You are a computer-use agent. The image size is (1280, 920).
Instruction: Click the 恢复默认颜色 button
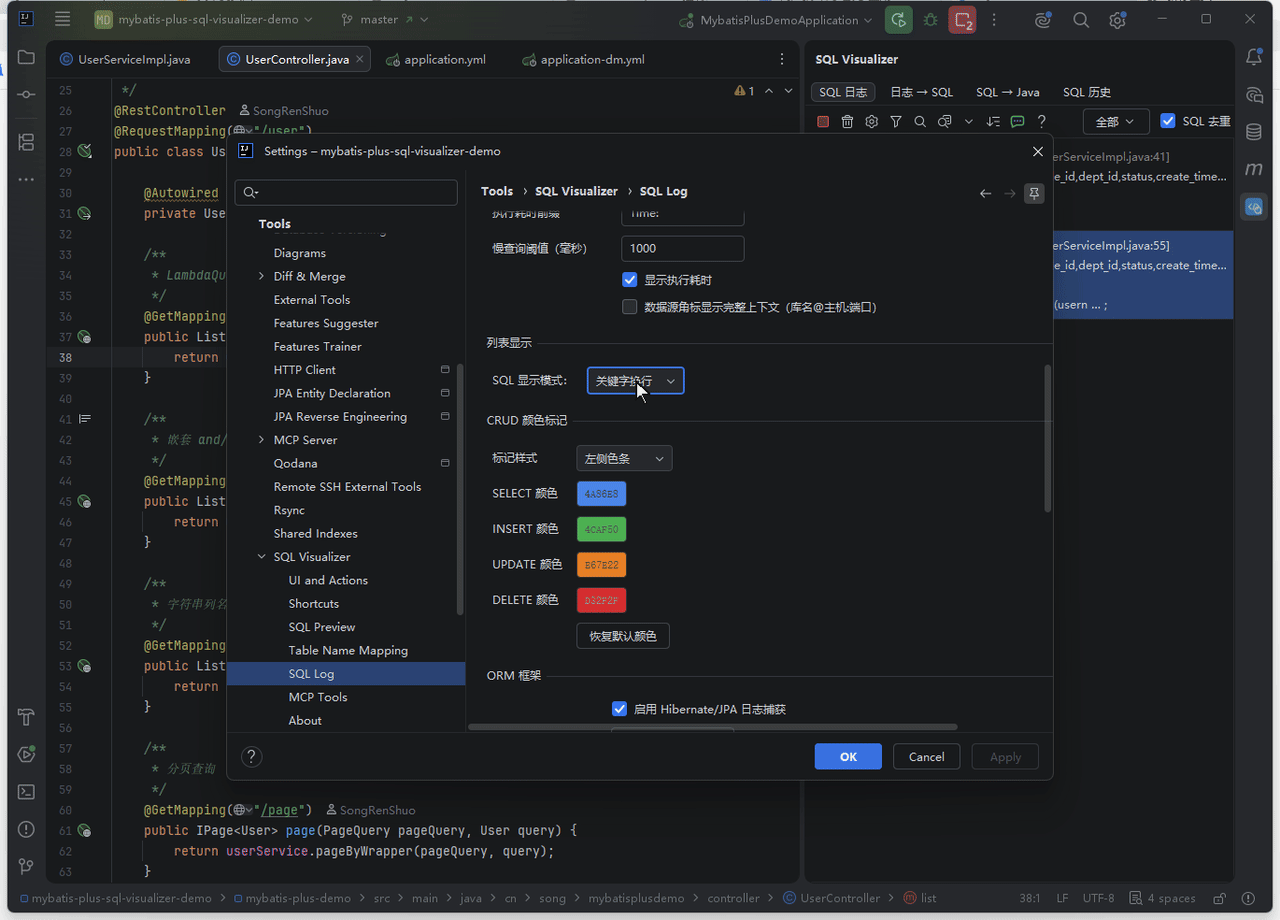click(x=623, y=636)
